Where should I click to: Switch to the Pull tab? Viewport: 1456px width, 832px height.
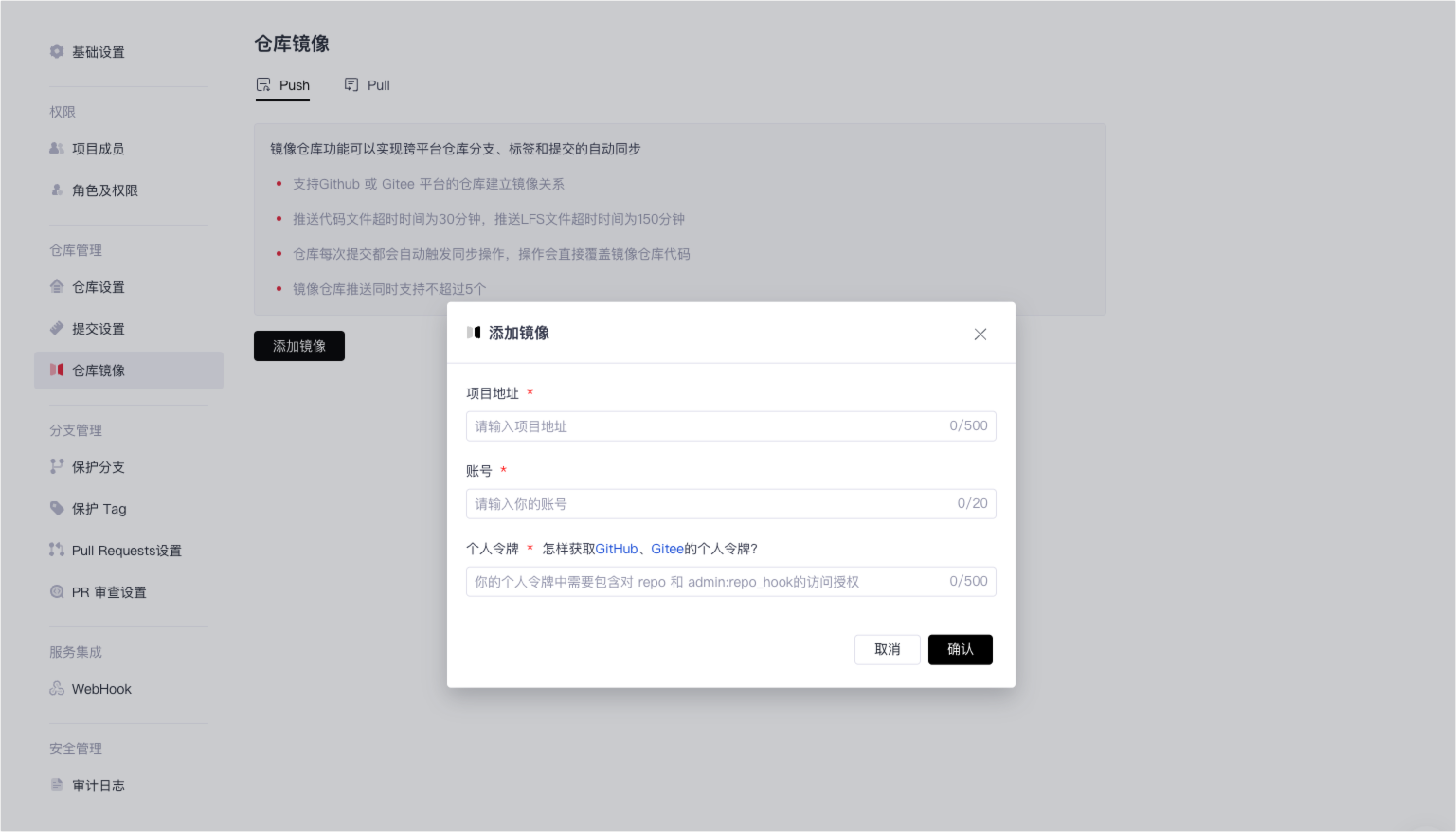point(368,85)
